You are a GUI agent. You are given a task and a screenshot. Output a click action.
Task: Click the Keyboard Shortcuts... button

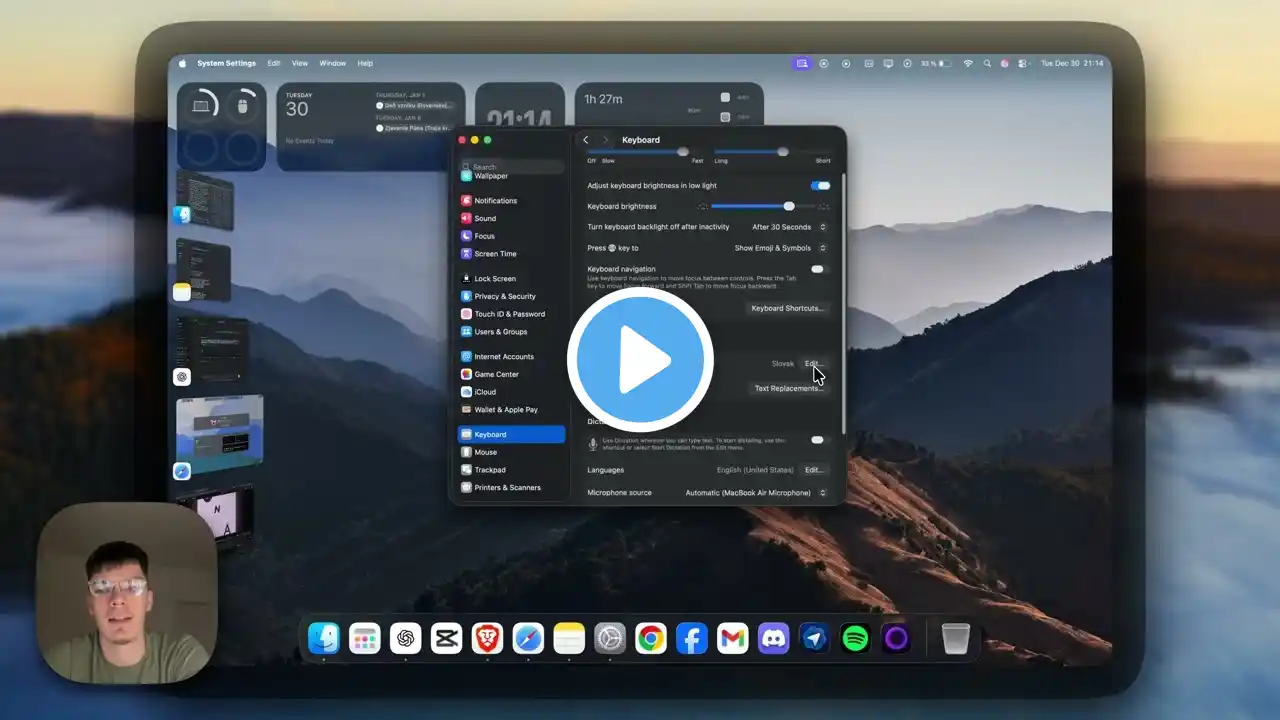click(x=787, y=308)
